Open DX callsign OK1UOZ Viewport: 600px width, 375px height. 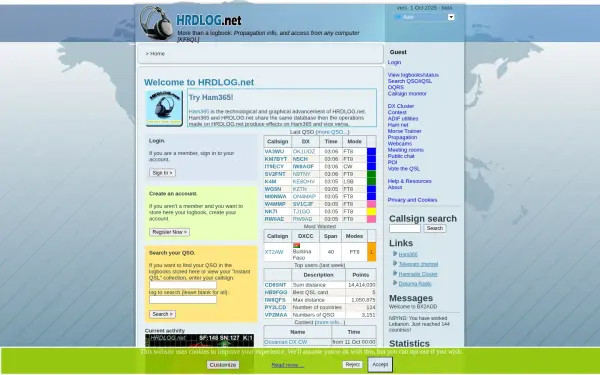pyautogui.click(x=304, y=152)
